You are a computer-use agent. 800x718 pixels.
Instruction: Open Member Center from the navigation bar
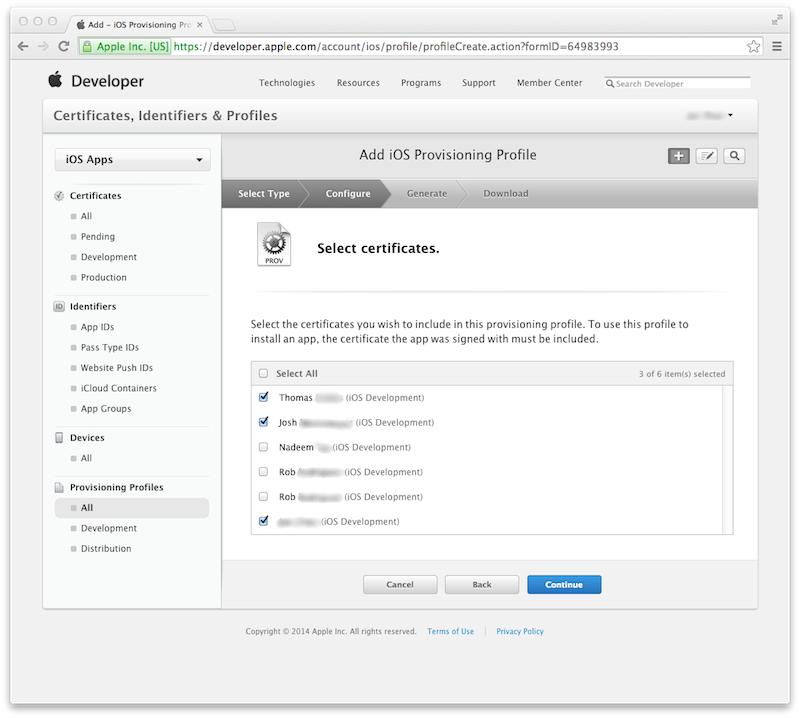click(x=548, y=83)
